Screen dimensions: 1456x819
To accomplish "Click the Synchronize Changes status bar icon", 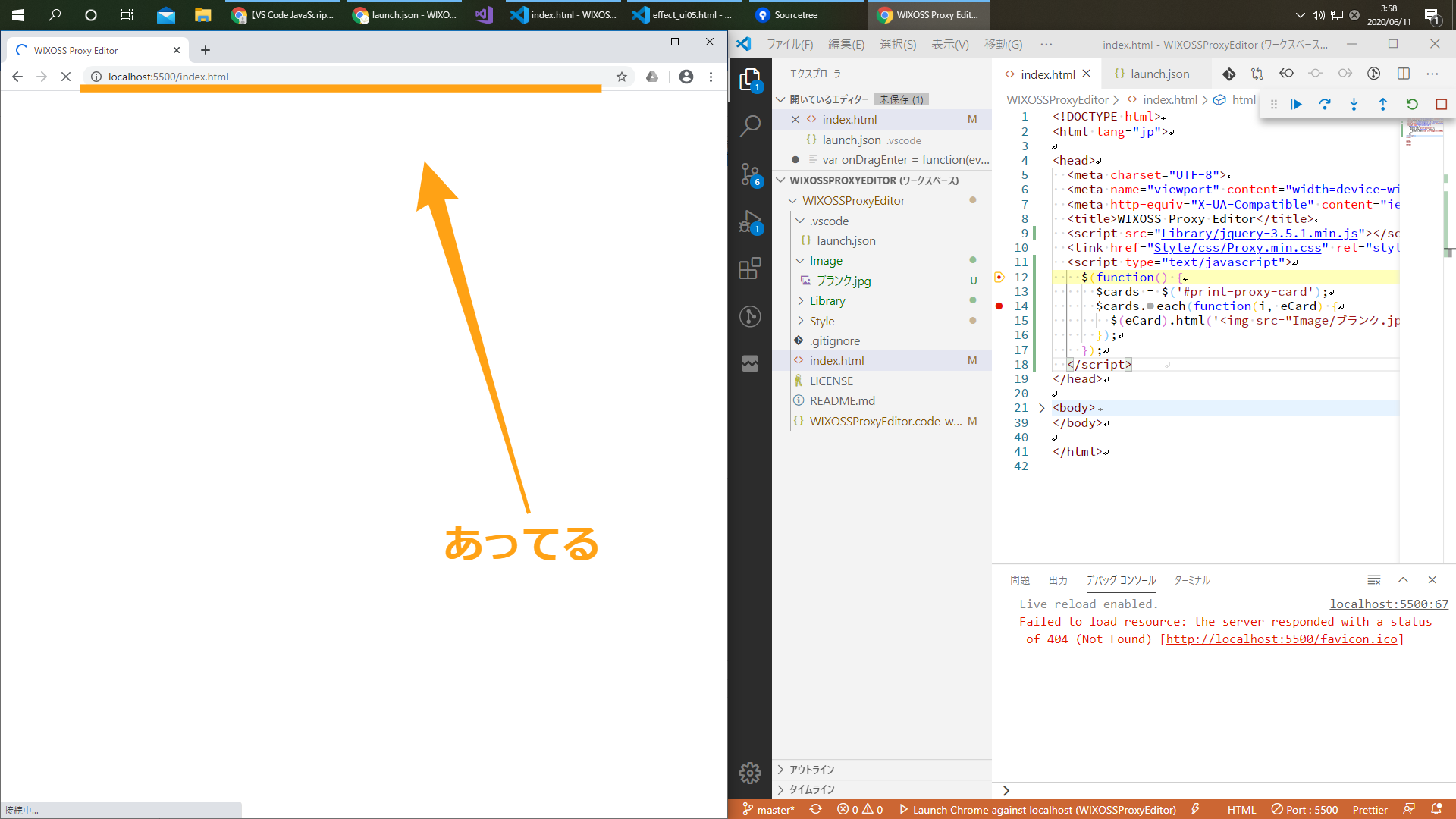I will (816, 810).
